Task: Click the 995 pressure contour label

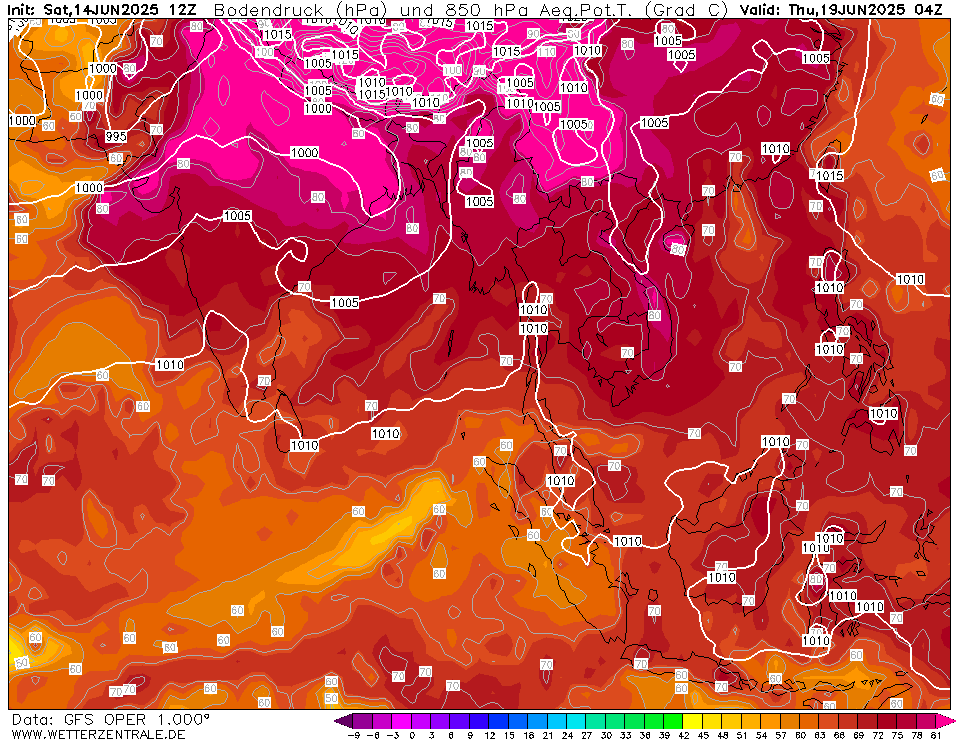Action: pos(116,136)
